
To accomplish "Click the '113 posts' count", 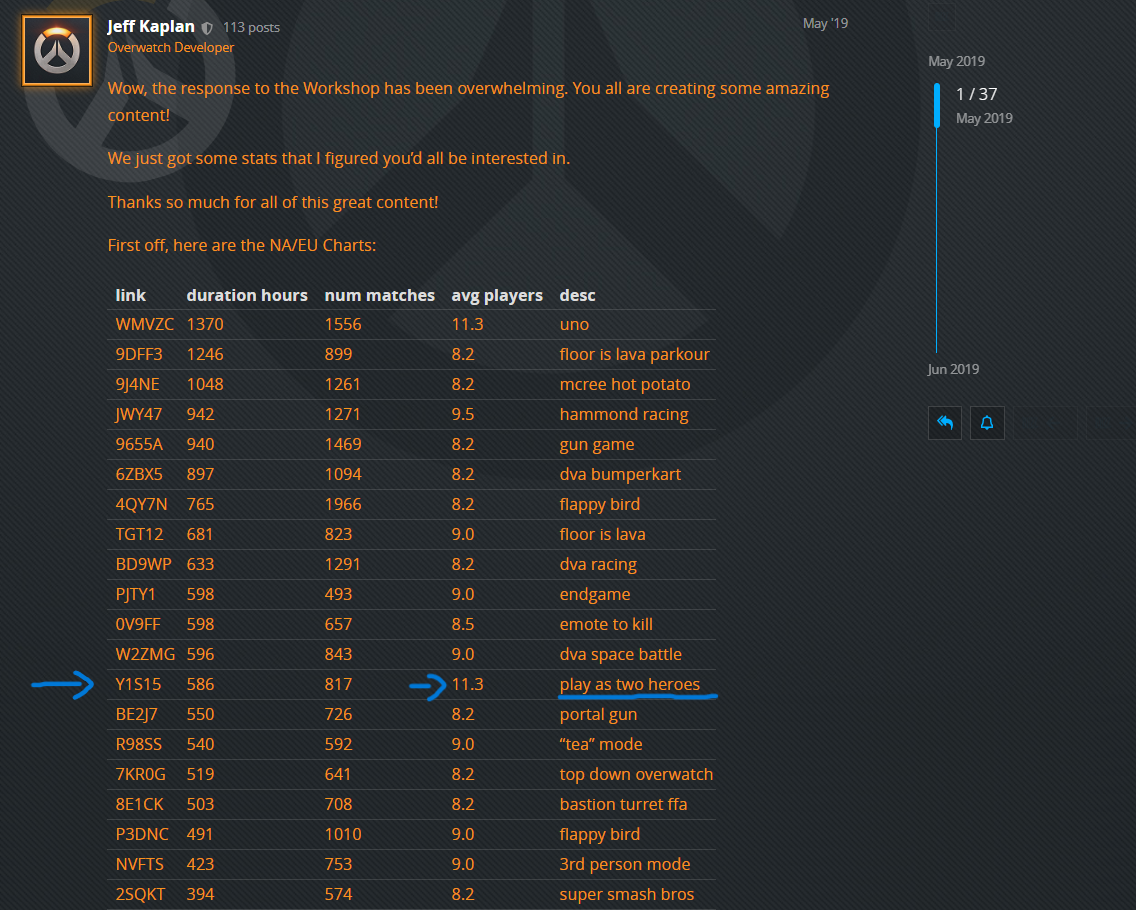I will point(251,28).
